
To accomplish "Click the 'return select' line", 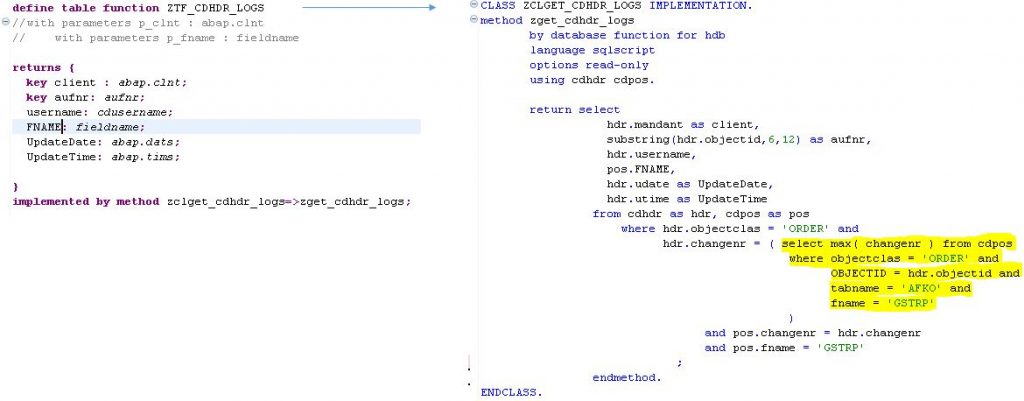I will [575, 109].
